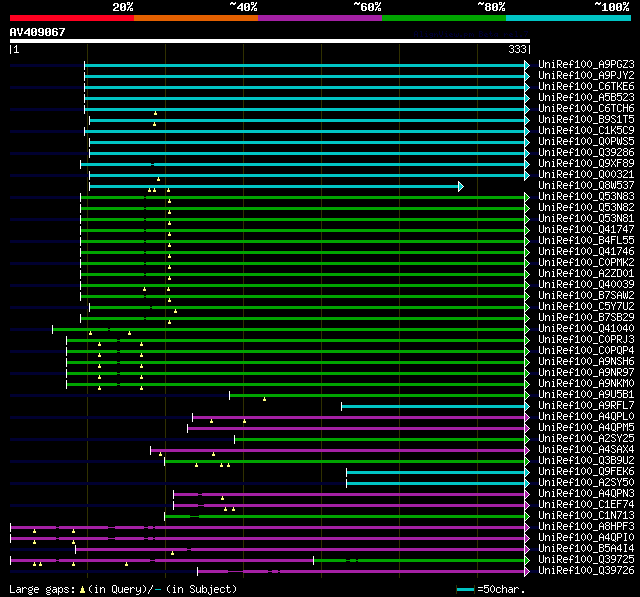
Task: Open hit UniRef100_A4QPL0
Action: (586, 417)
